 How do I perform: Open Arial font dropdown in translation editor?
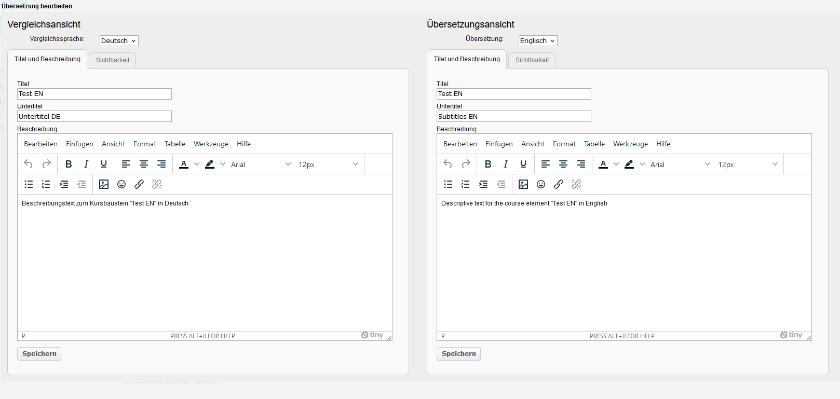[680, 164]
